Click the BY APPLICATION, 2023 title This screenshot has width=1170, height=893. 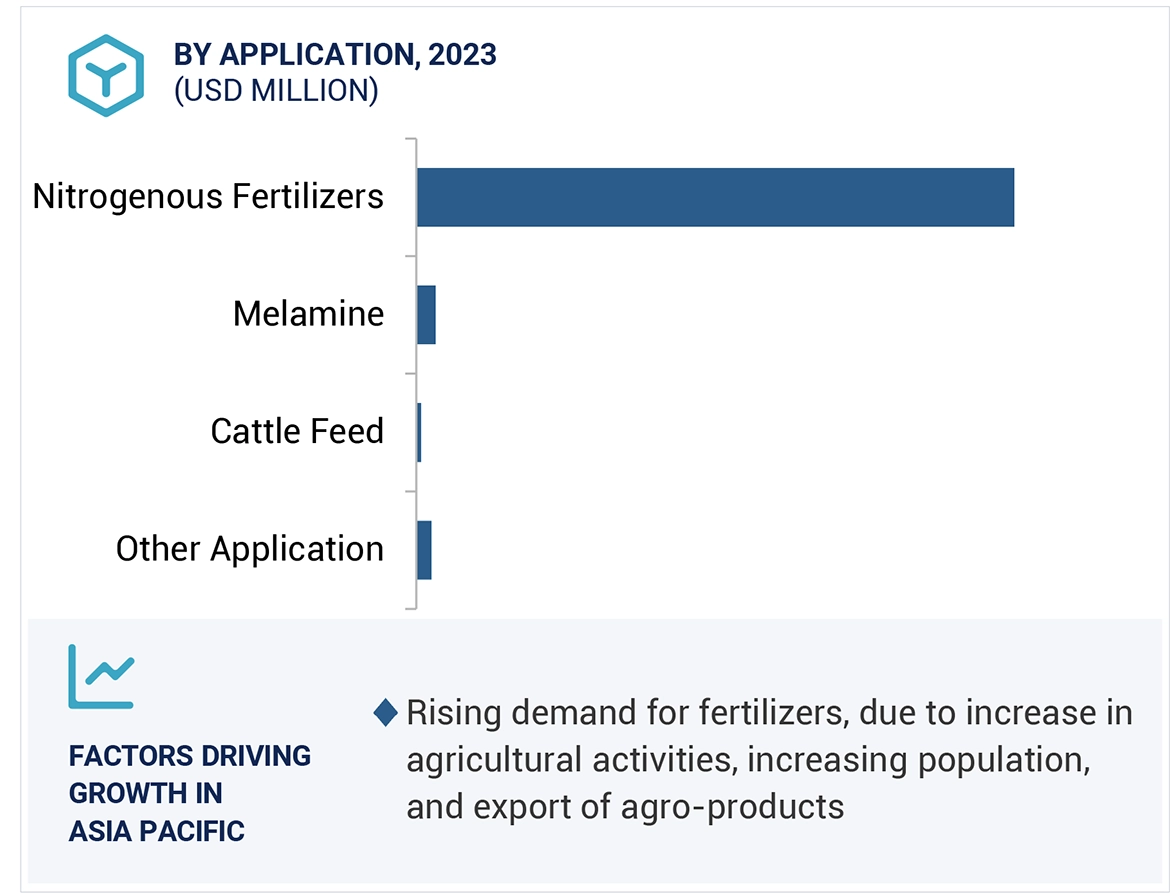tap(335, 54)
